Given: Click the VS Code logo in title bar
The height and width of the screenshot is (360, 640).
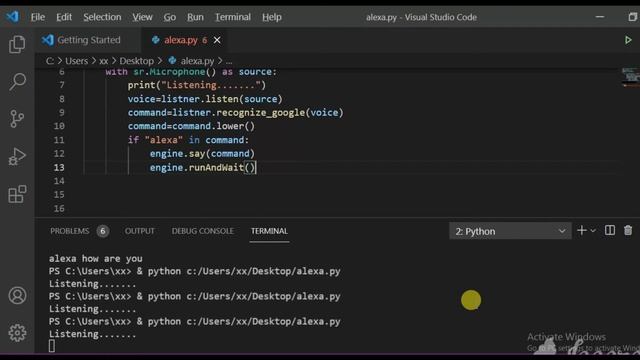Looking at the screenshot, I should [12, 17].
